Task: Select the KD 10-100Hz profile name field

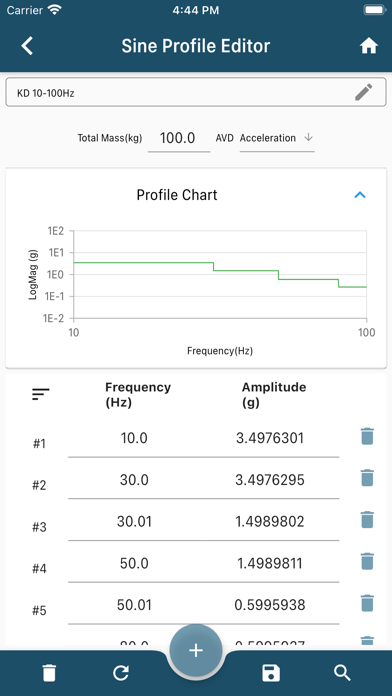Action: pyautogui.click(x=196, y=92)
